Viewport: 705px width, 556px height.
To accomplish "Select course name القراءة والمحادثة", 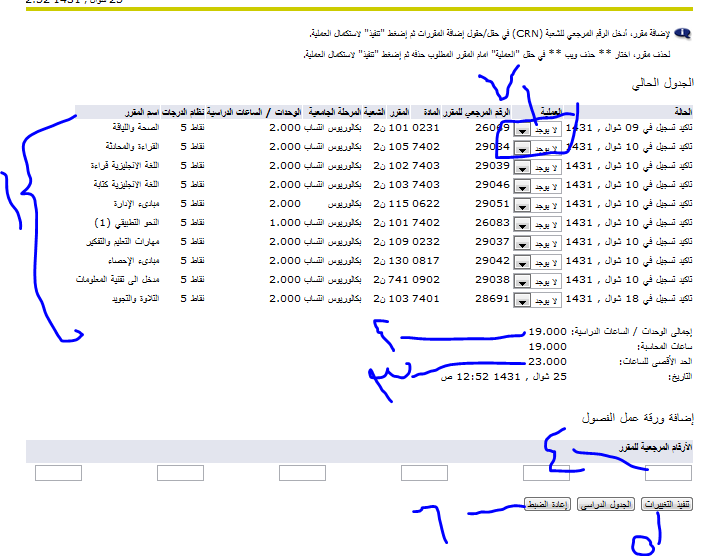I will [133, 147].
